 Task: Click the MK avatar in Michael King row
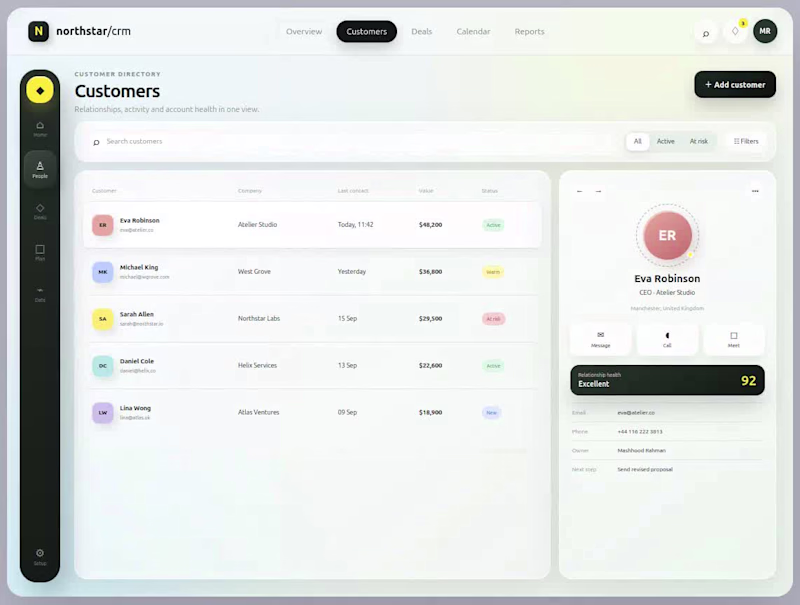click(x=103, y=272)
